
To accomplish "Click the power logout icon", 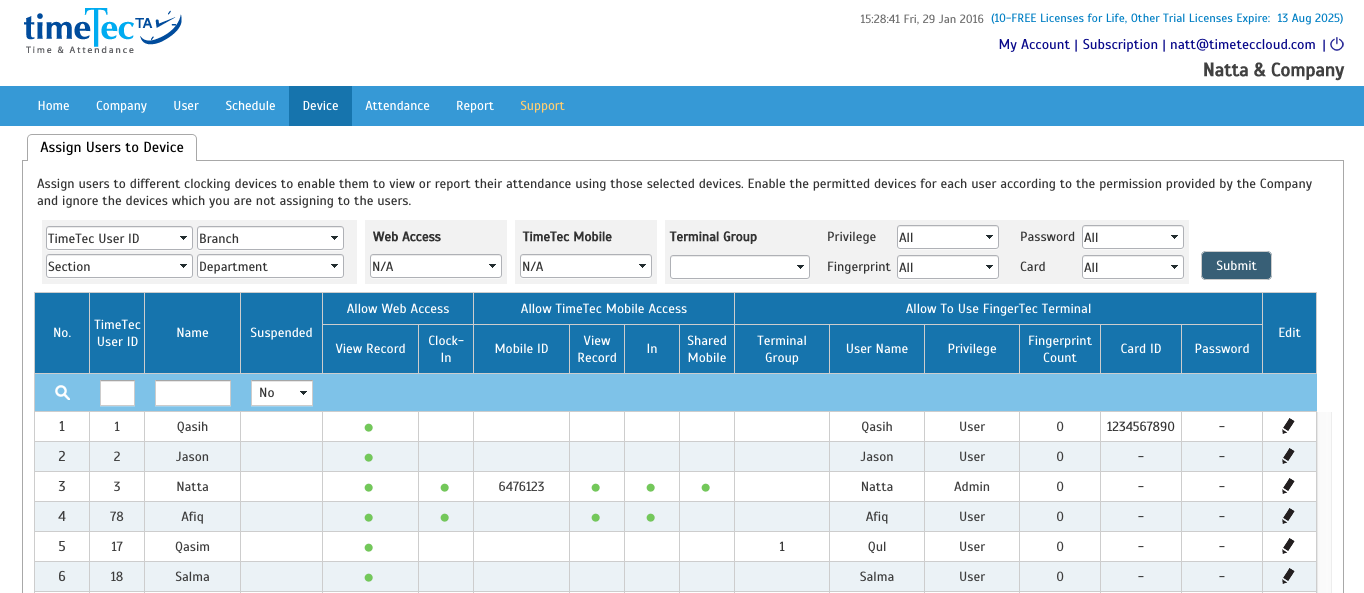I will point(1337,44).
